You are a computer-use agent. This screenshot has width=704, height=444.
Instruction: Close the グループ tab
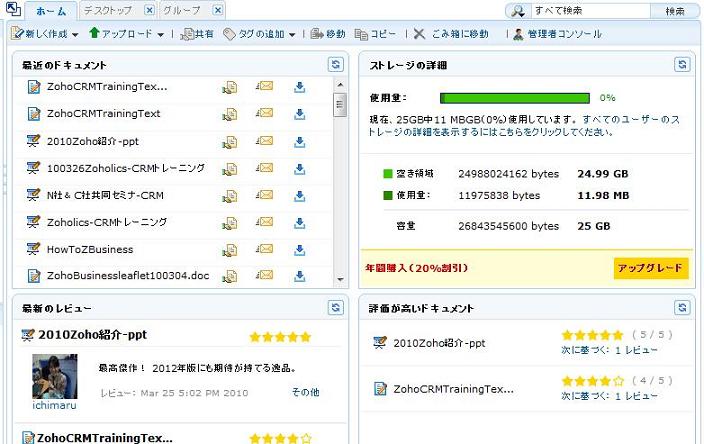click(218, 10)
